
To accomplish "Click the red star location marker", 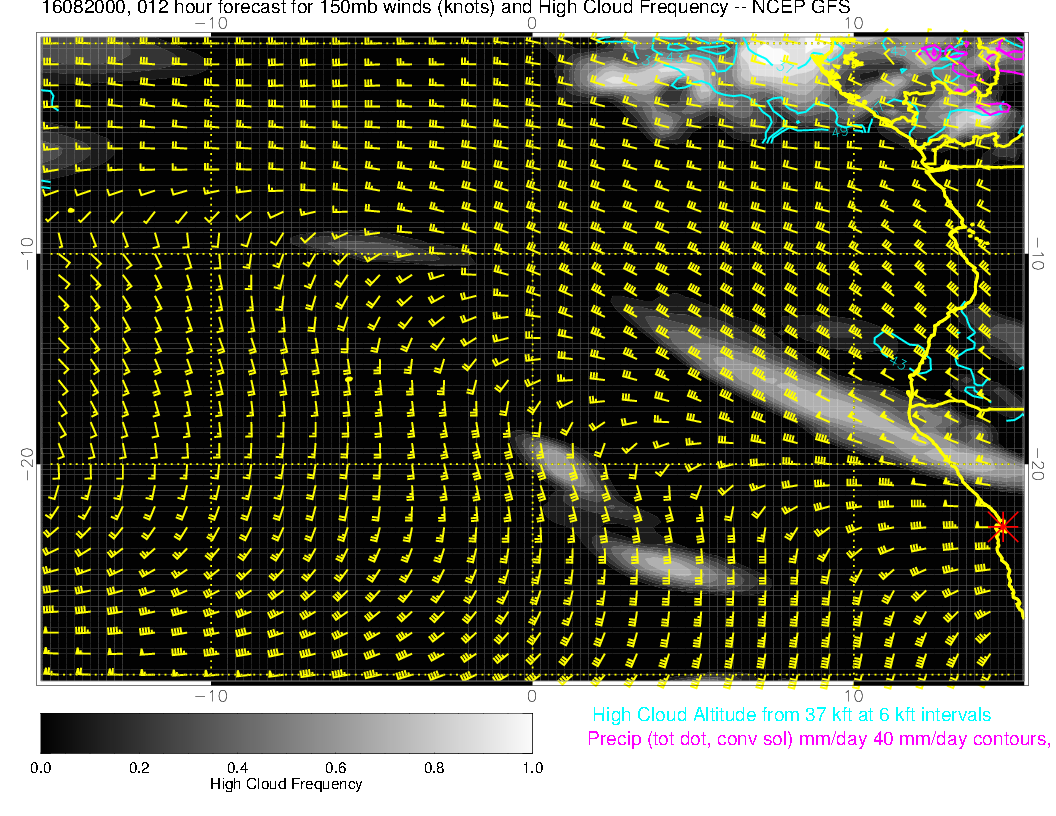I will pos(1003,526).
